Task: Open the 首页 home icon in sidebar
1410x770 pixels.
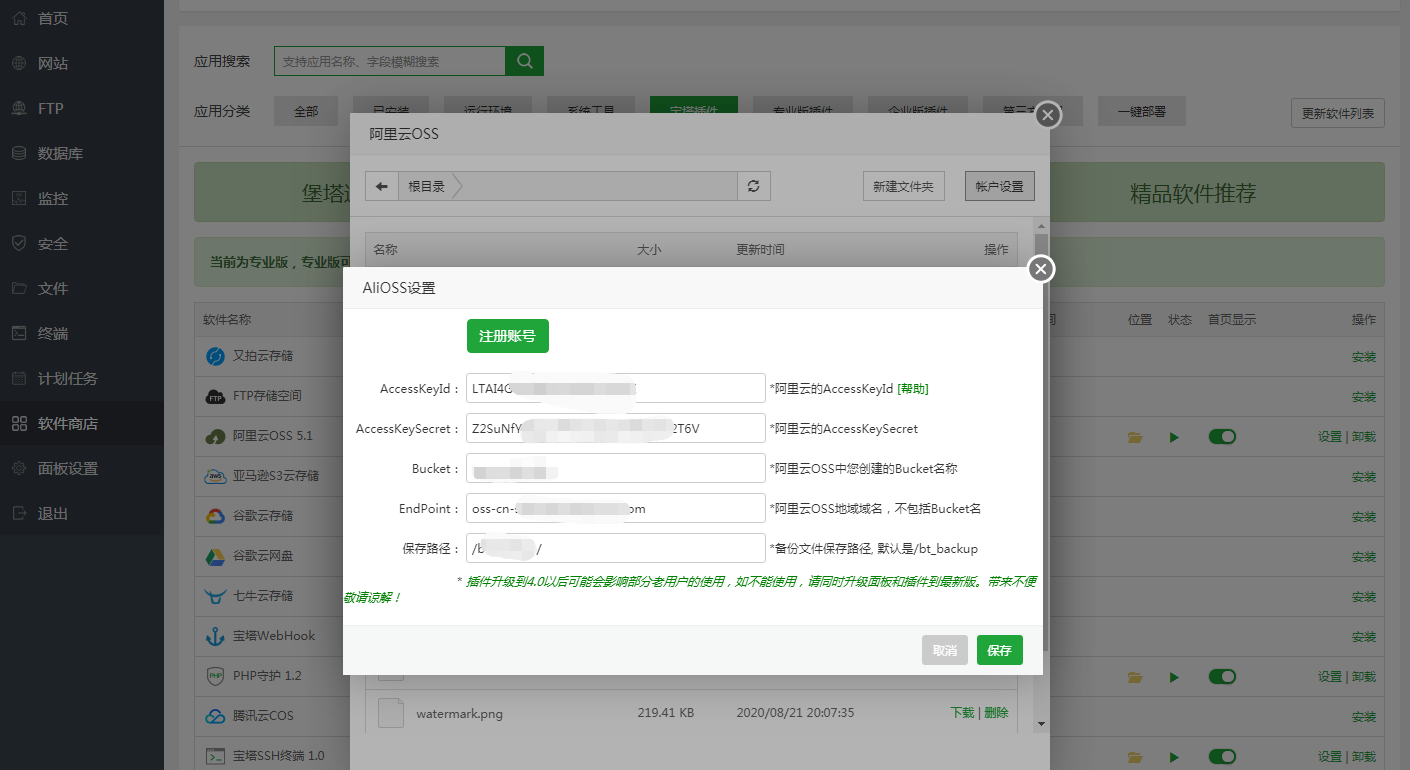Action: click(19, 18)
